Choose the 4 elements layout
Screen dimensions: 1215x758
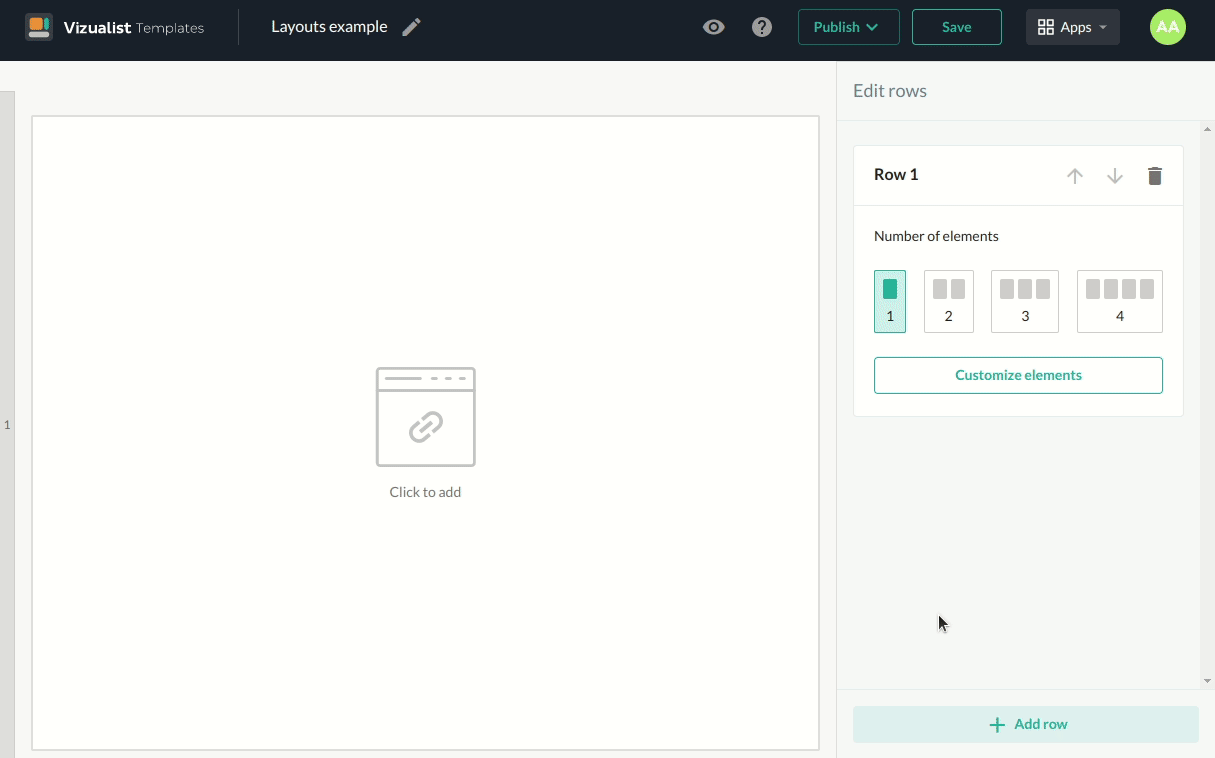click(1119, 301)
